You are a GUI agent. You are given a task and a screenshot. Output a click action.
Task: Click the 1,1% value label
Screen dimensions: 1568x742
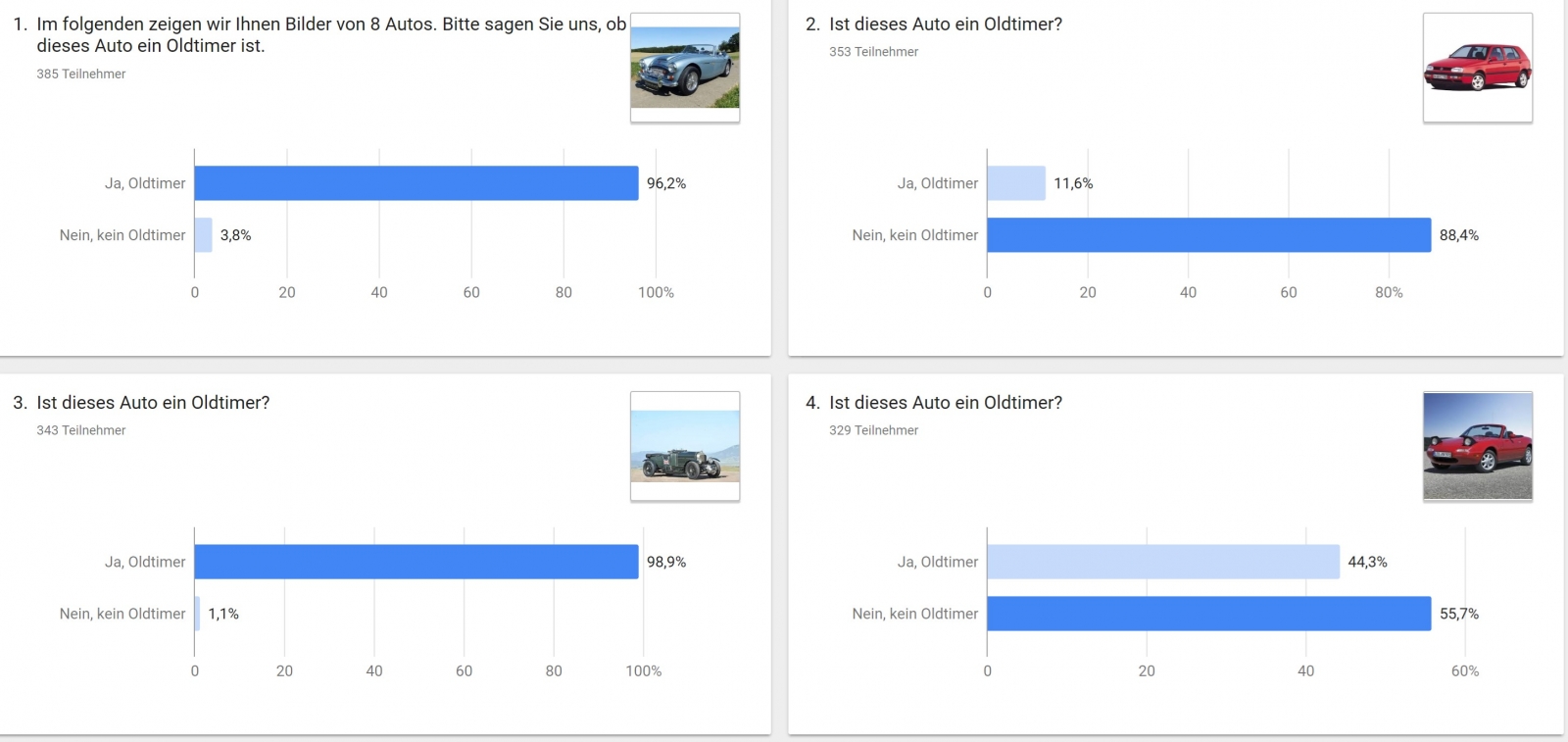point(223,614)
